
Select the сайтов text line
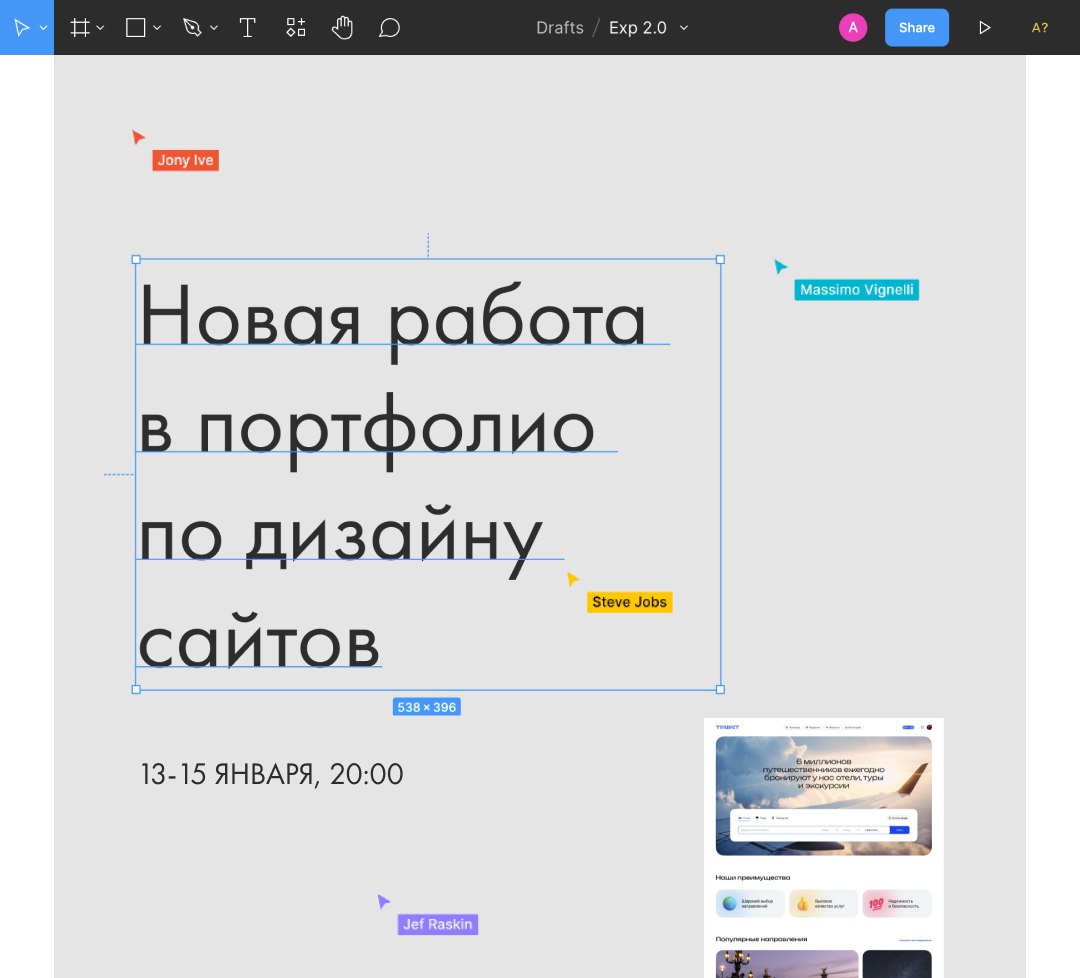click(259, 642)
